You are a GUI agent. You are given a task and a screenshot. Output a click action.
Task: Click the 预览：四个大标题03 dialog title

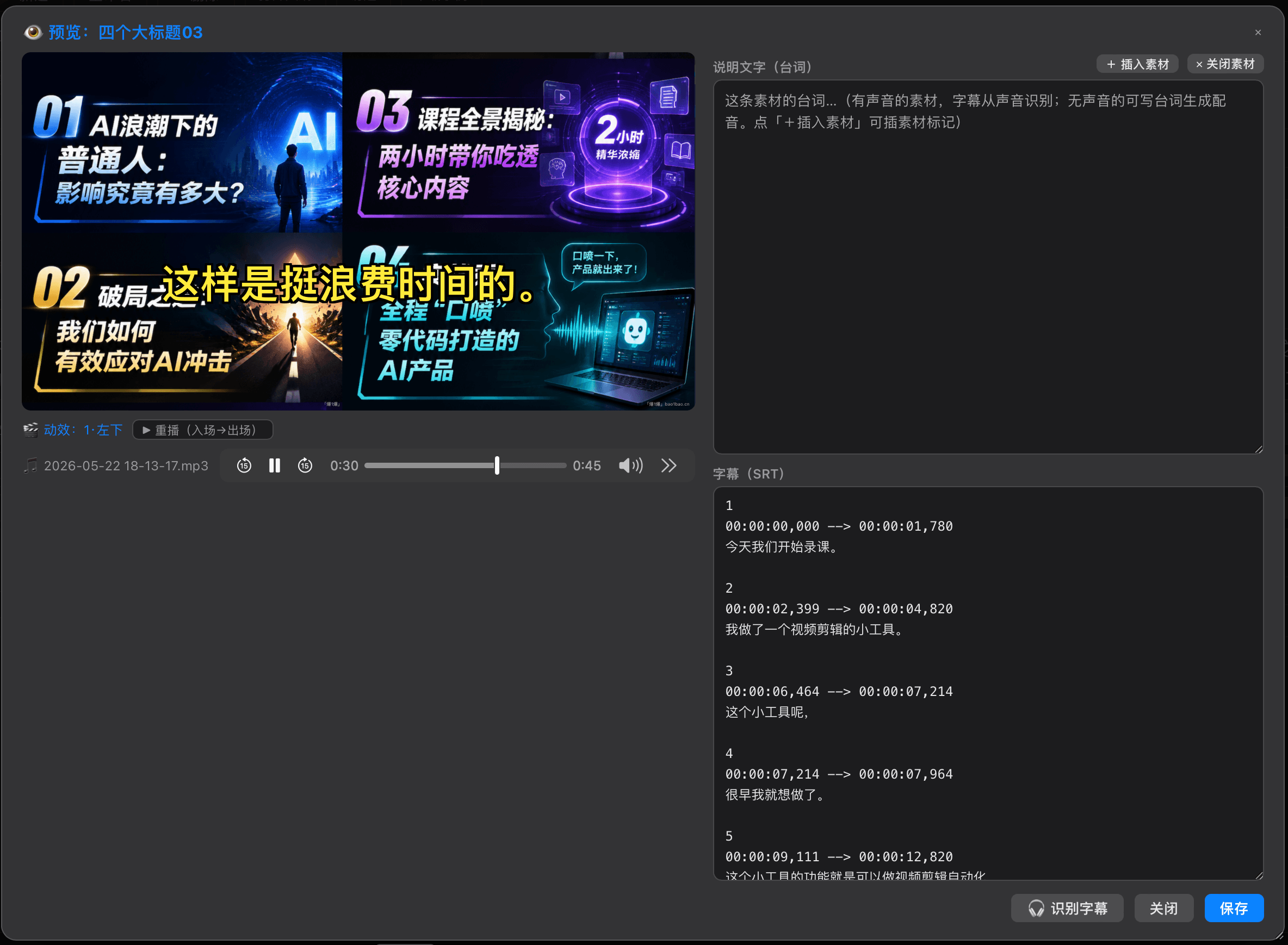(x=125, y=33)
